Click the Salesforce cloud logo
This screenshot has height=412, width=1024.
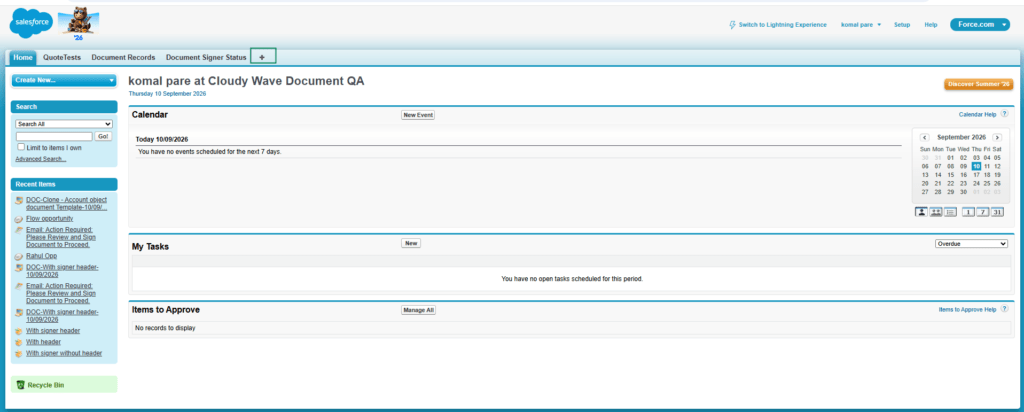click(x=31, y=25)
